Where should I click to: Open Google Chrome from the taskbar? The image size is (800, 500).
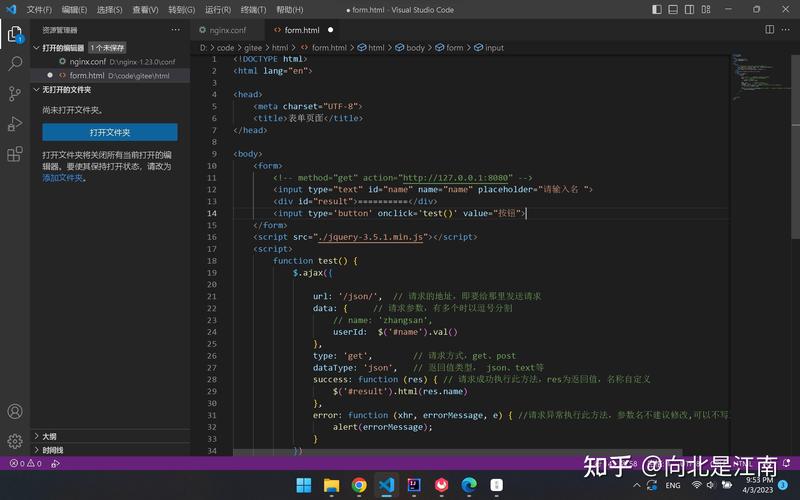[x=359, y=486]
